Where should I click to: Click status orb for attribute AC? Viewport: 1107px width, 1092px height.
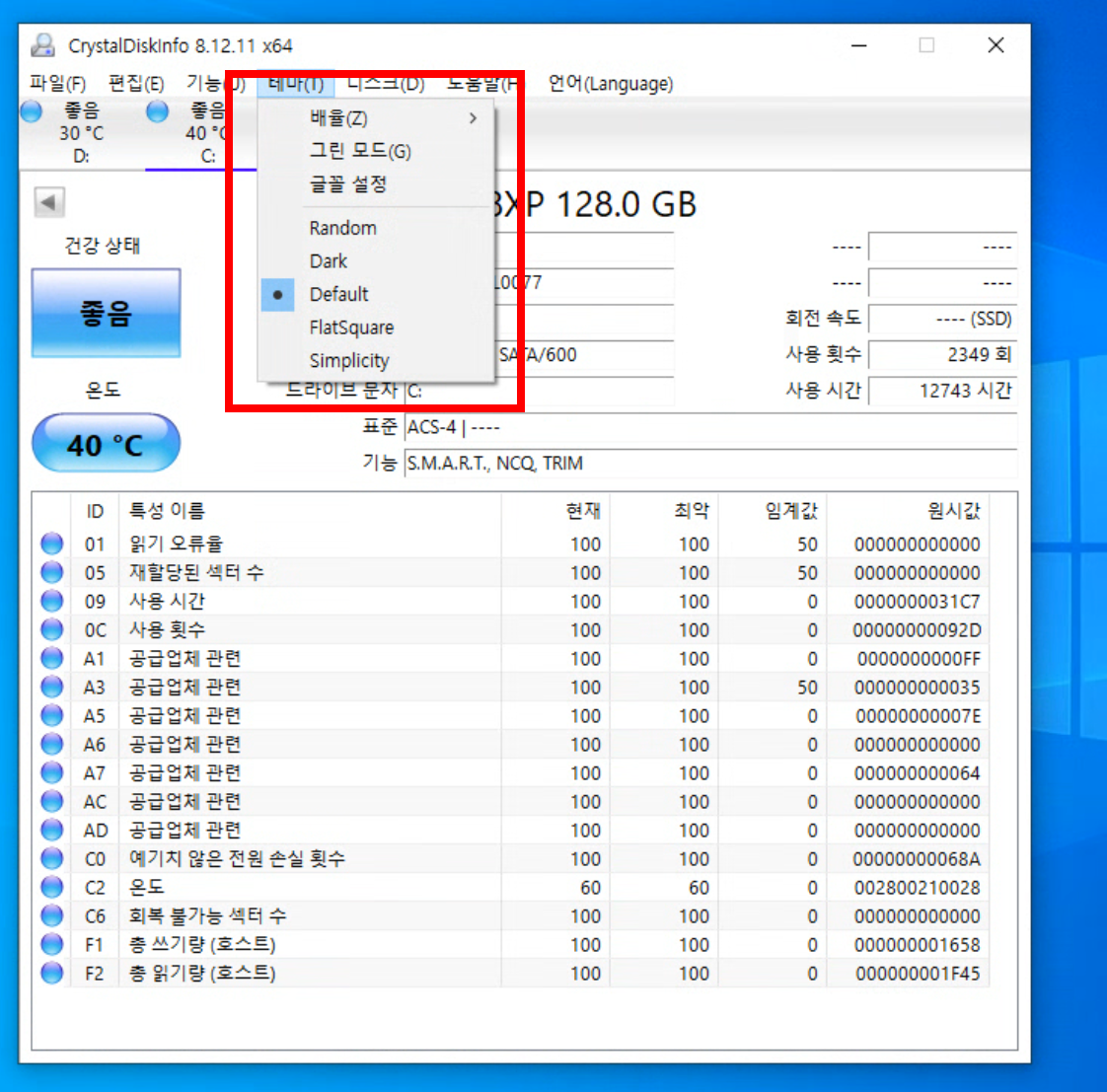pyautogui.click(x=51, y=800)
